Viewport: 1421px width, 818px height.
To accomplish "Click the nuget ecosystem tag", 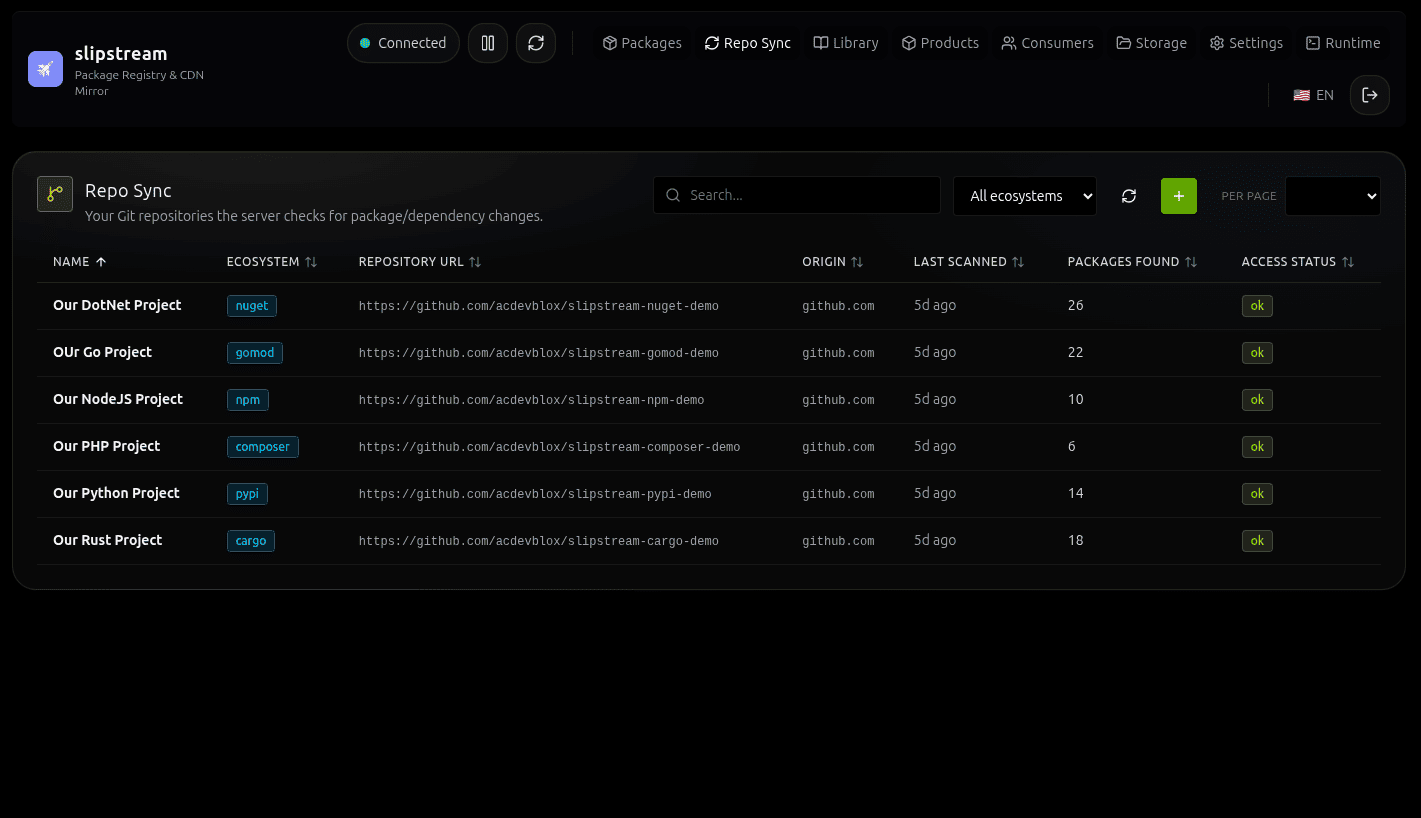I will (x=252, y=306).
